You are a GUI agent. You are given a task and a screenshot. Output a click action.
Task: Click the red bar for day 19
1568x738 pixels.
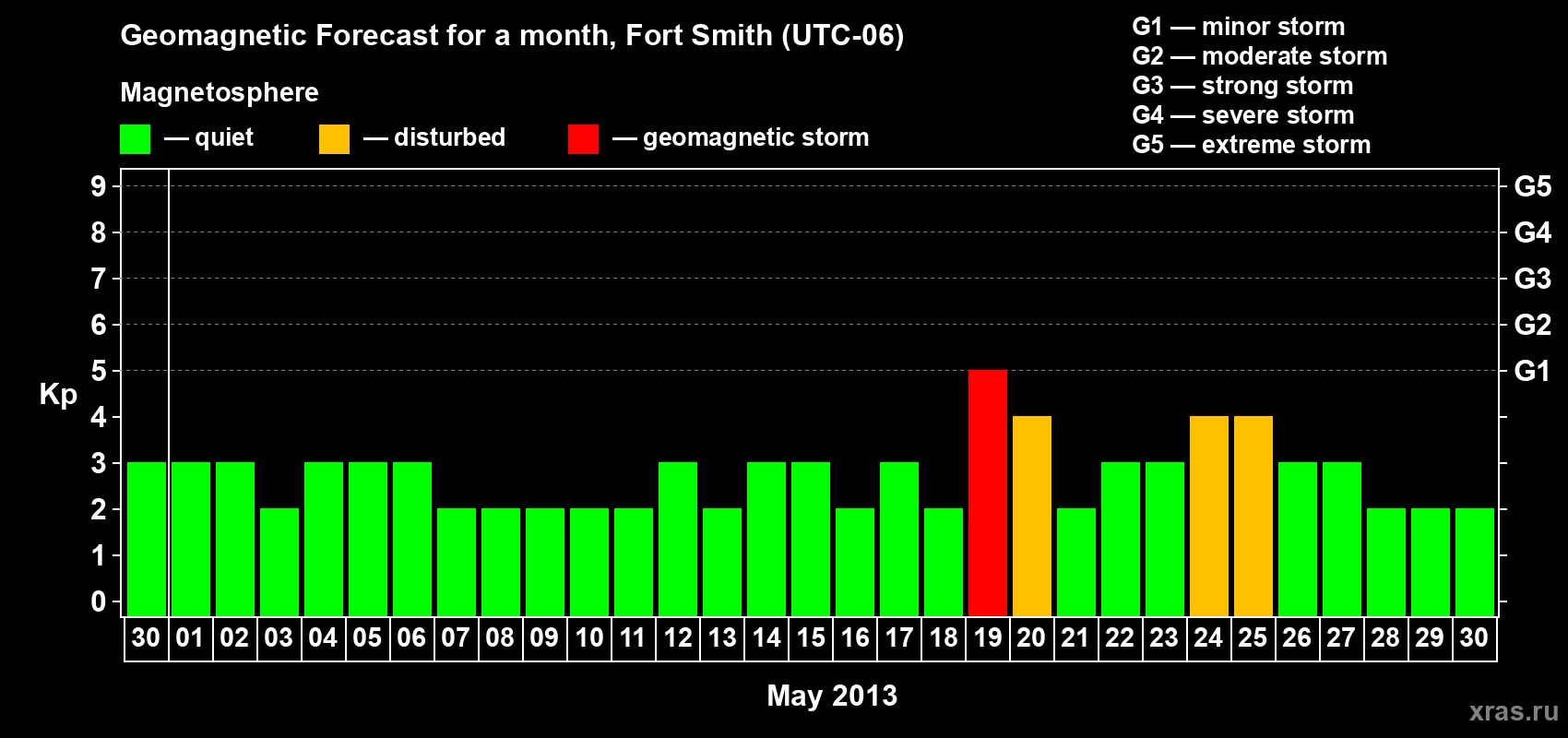click(988, 493)
